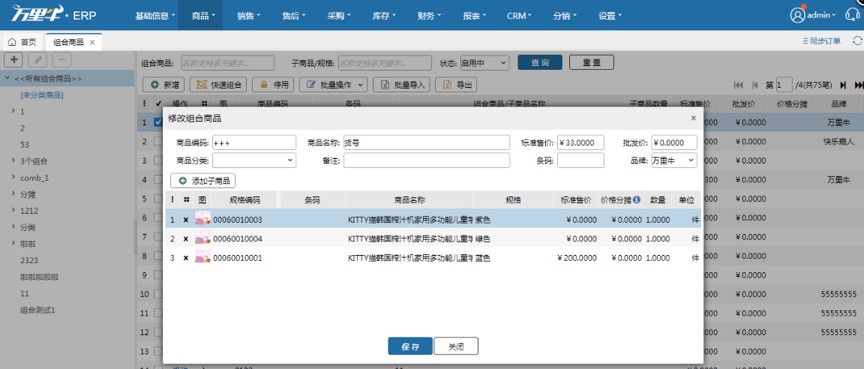Expand the 3个组合 tree node
Screen dimensions: 864x369
[x=13, y=161]
